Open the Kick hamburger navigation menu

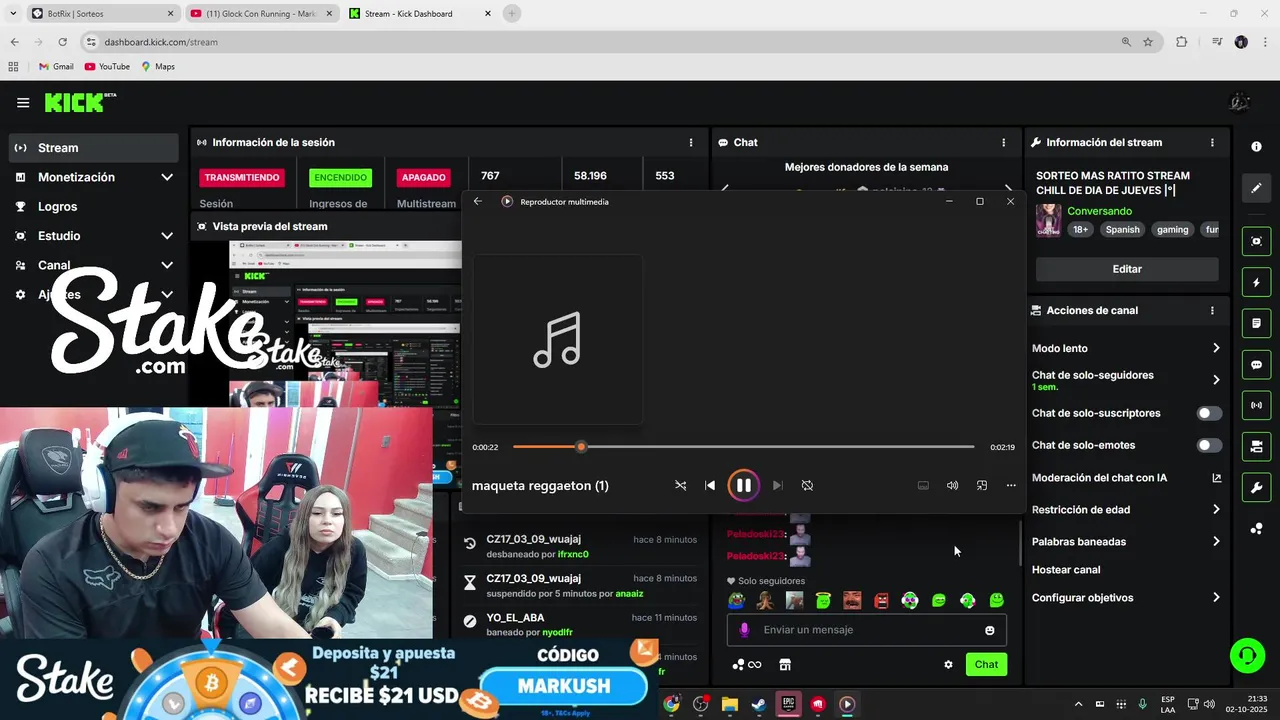(x=23, y=102)
